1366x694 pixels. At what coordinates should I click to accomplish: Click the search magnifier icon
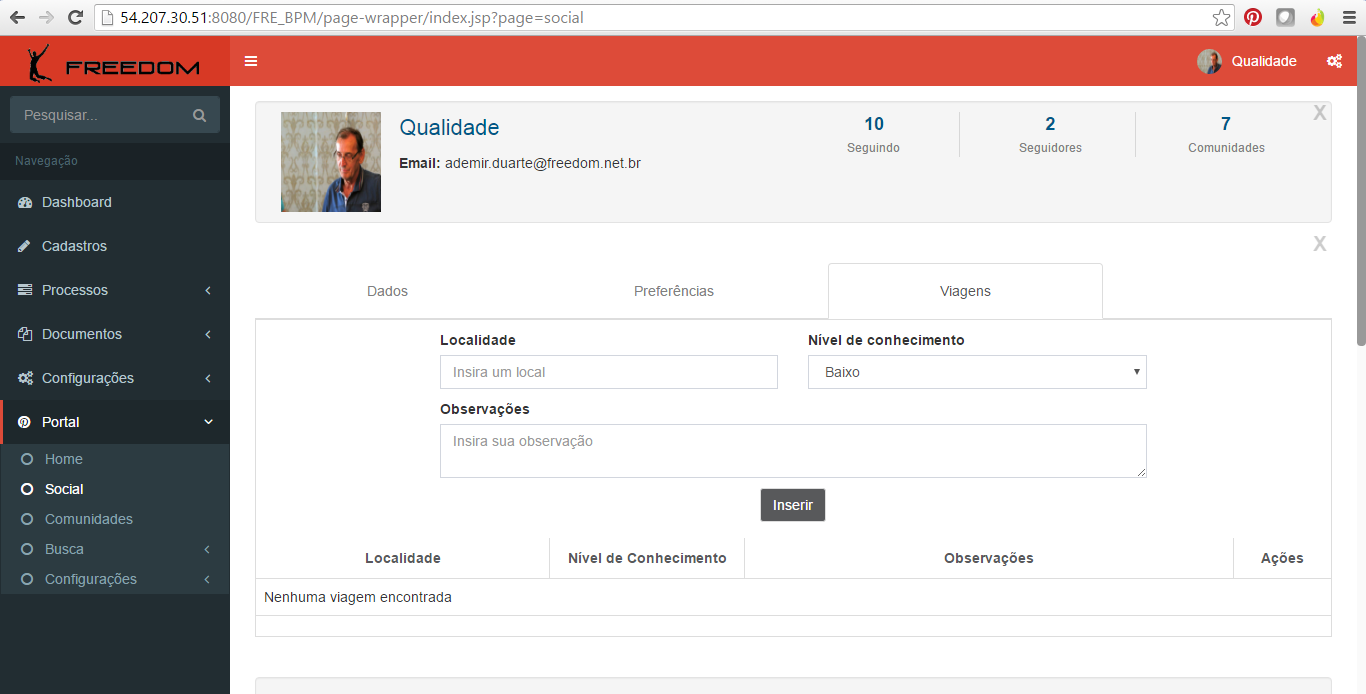pos(199,115)
